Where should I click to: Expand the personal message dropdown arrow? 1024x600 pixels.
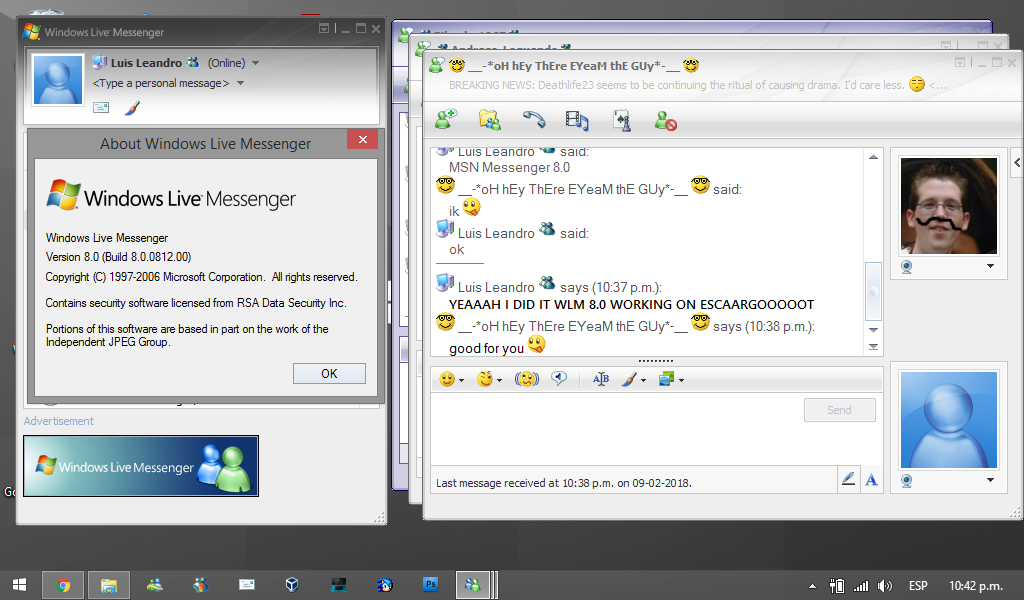coord(240,84)
